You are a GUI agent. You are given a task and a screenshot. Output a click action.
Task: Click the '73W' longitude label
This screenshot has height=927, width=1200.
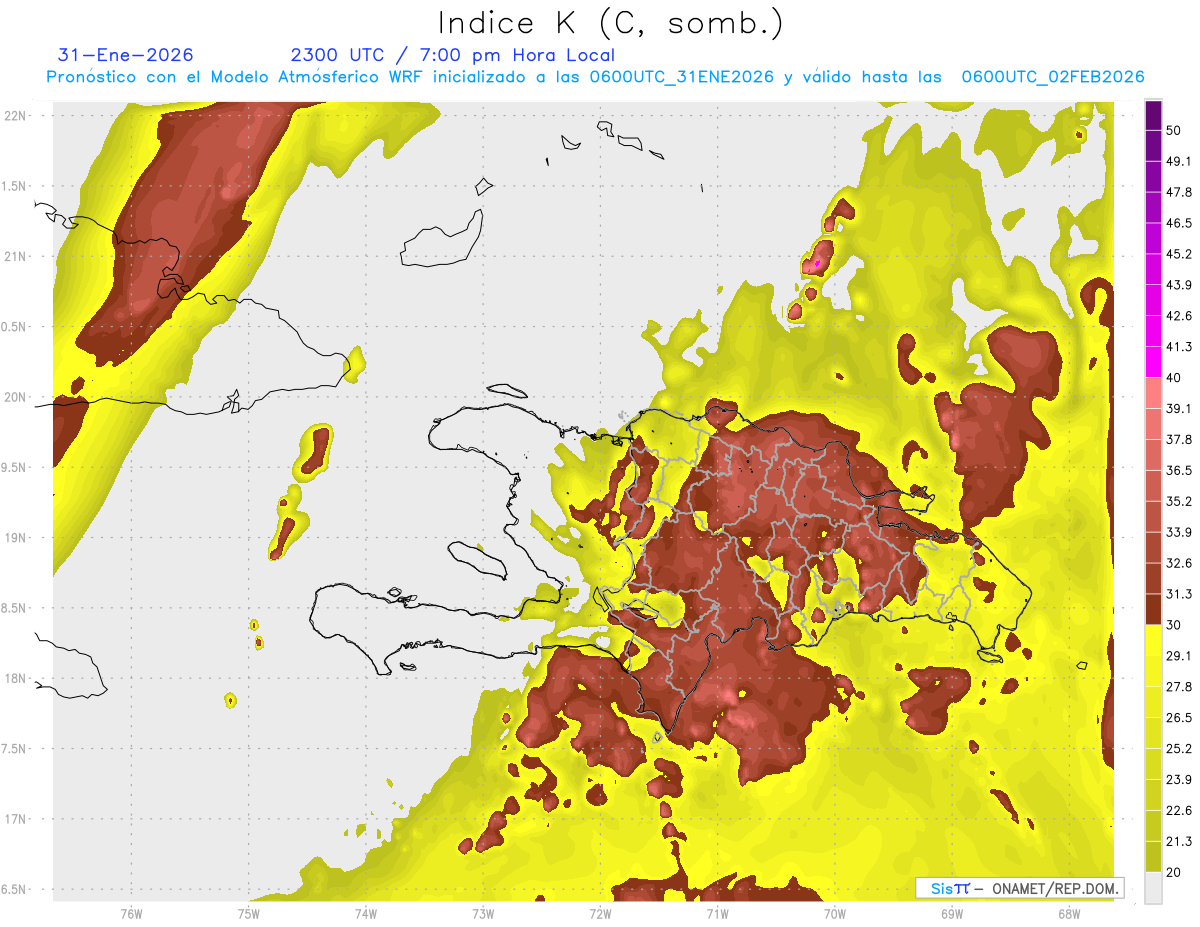(x=483, y=913)
